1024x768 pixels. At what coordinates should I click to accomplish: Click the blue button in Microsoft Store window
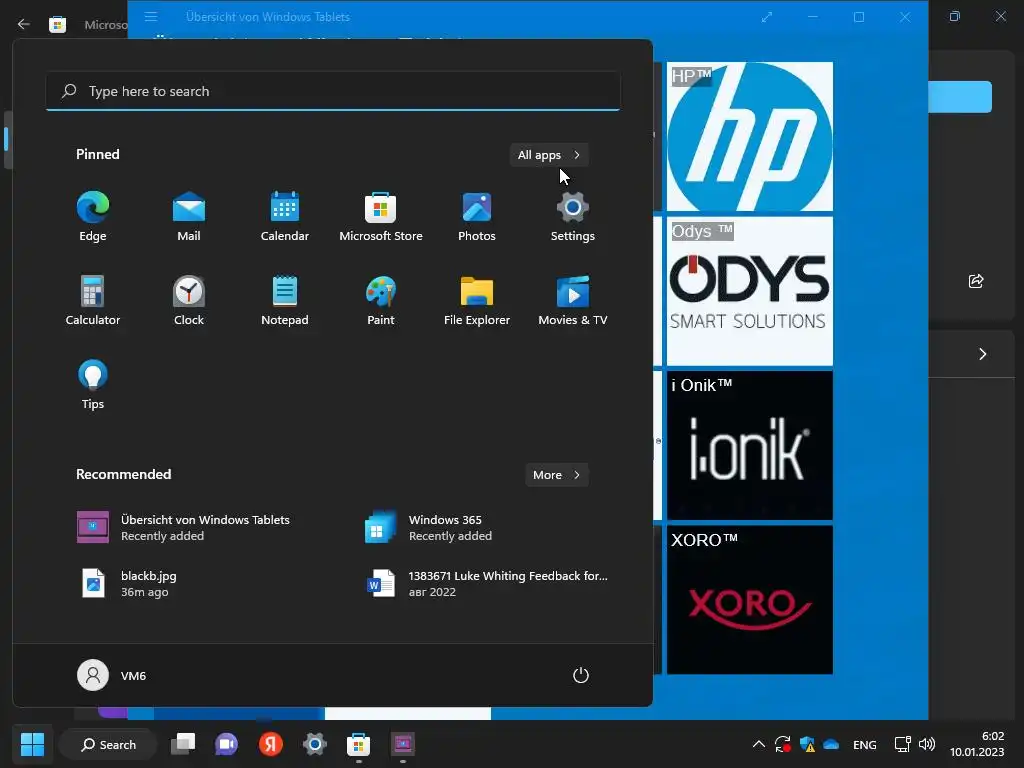click(960, 97)
